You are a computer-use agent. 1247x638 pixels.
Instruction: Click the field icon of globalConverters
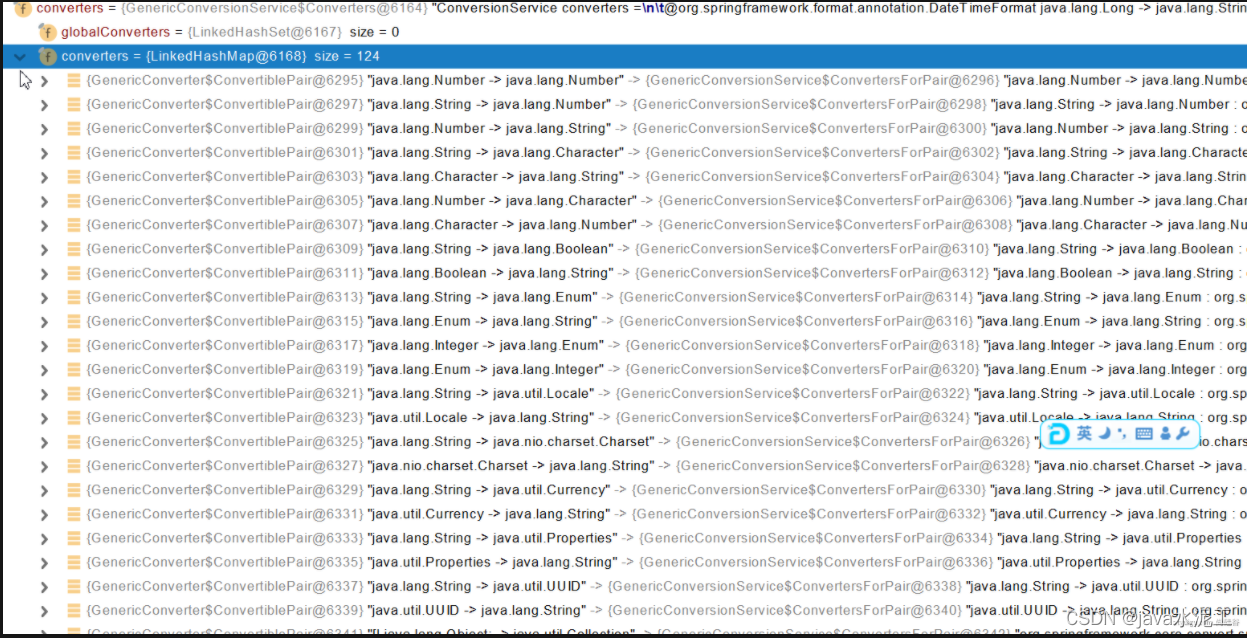coord(46,32)
